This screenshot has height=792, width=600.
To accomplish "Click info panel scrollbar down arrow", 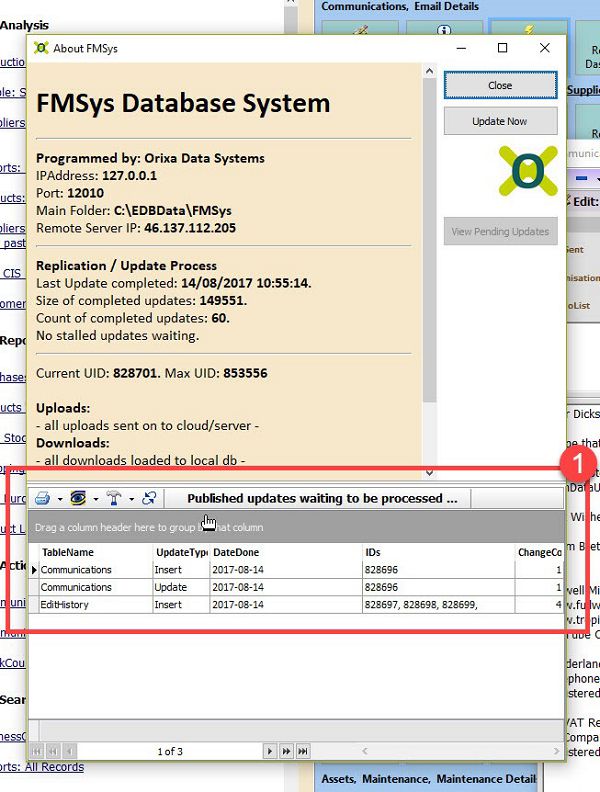I will 429,473.
